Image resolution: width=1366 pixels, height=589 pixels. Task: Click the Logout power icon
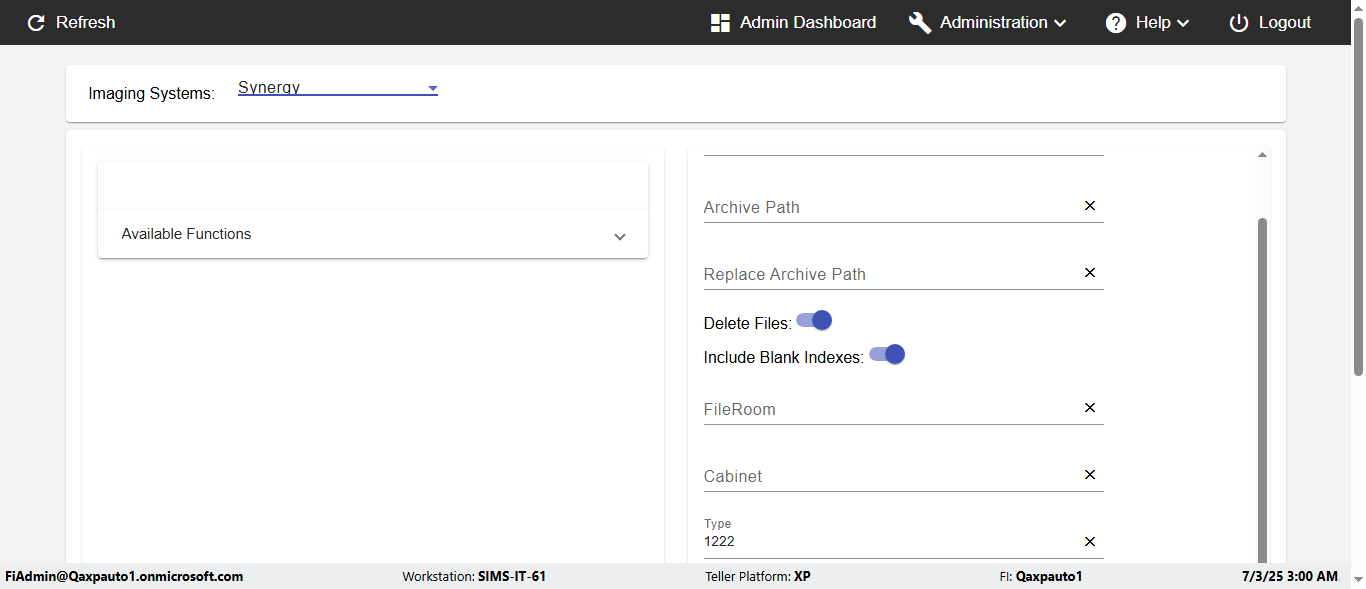tap(1239, 23)
